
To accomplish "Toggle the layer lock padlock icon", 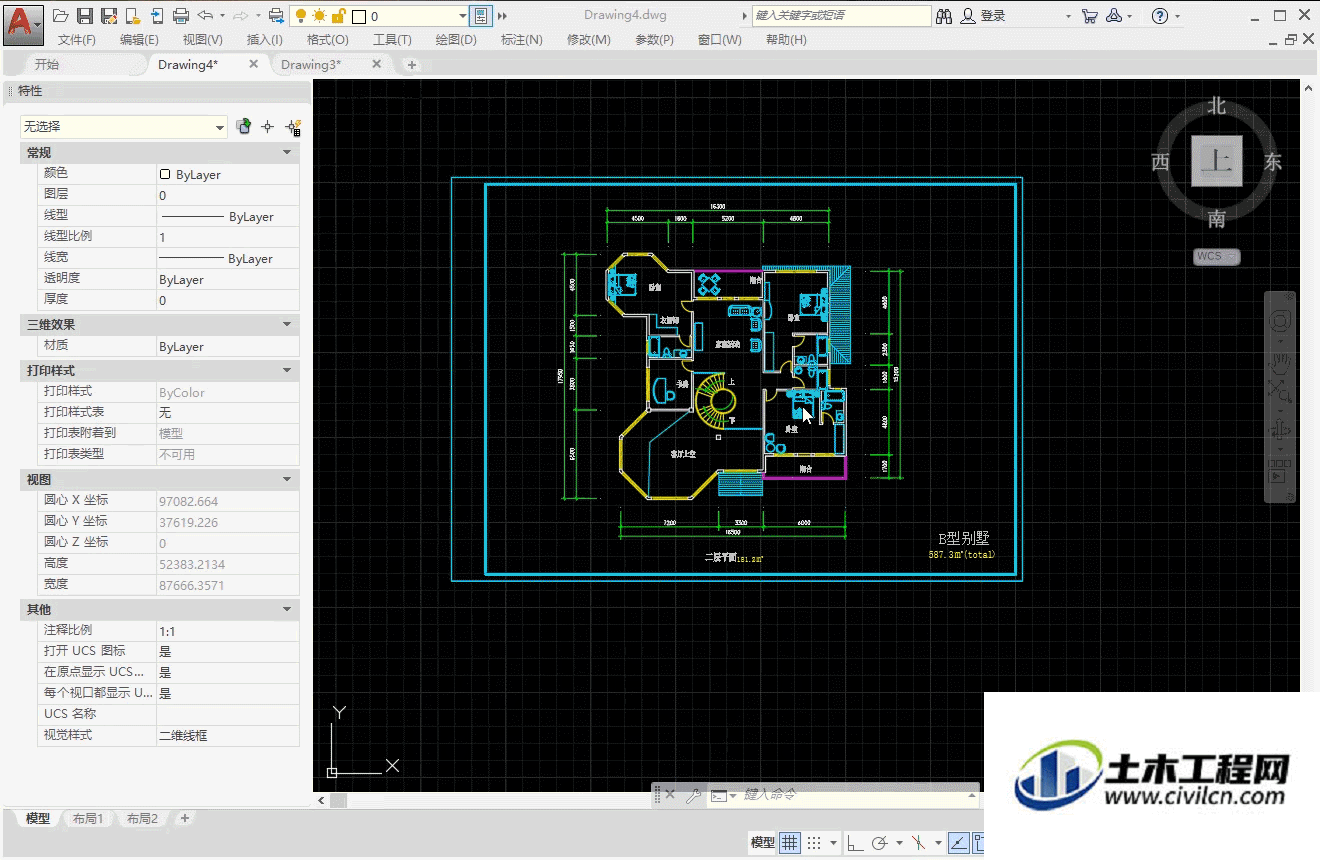I will 338,16.
